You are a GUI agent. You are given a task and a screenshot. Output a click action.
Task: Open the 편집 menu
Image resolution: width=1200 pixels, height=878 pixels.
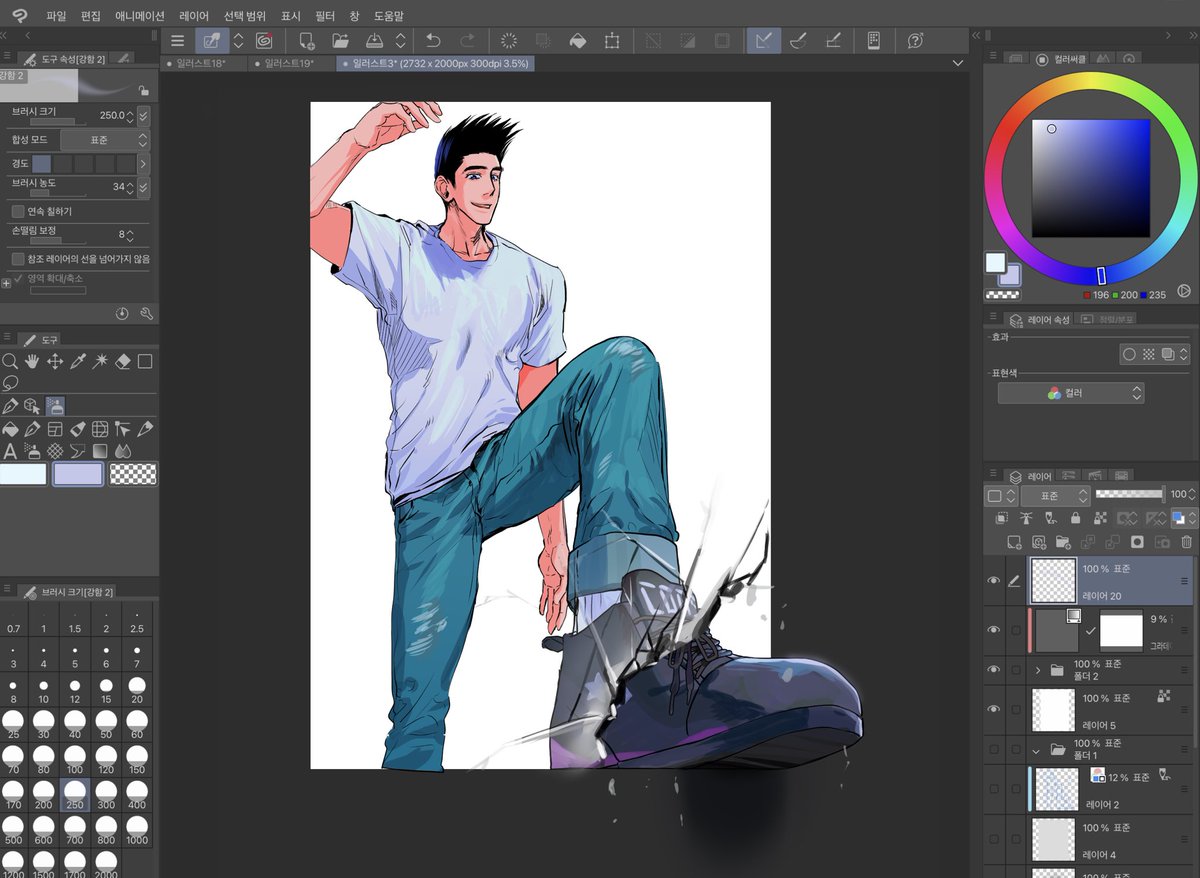91,16
